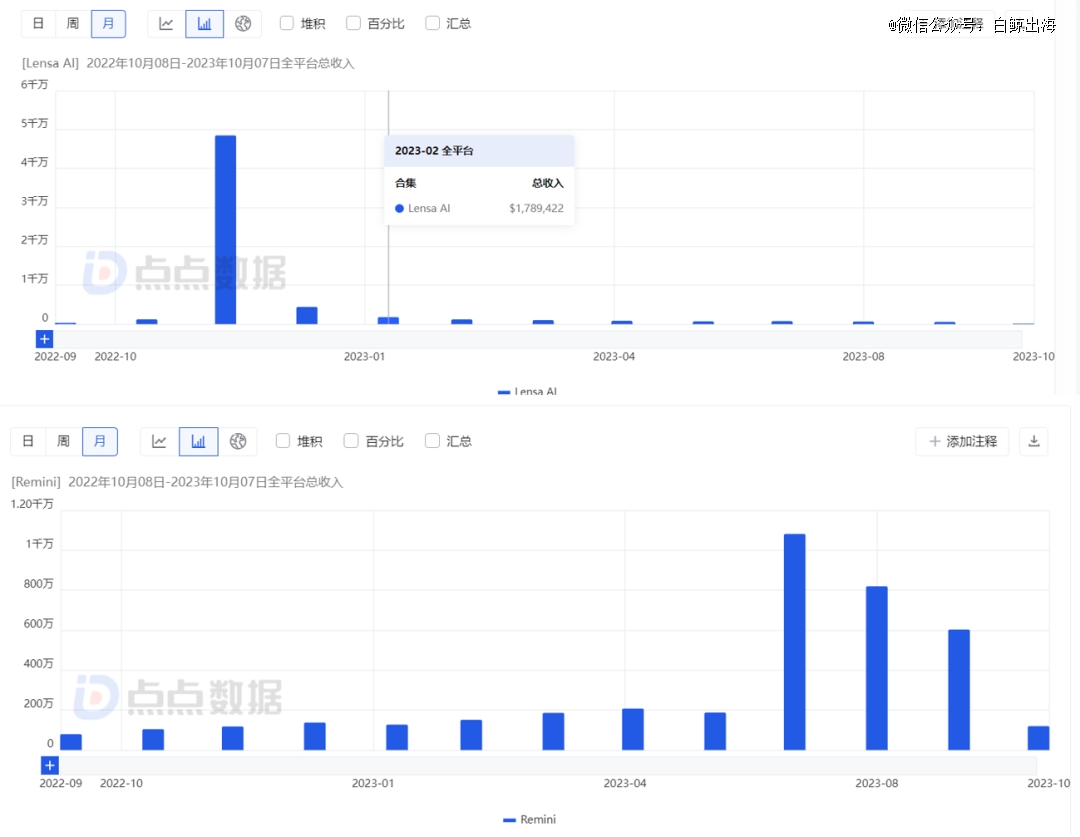The height and width of the screenshot is (837, 1080).
Task: Click plus icon under Remini chart
Action: pos(50,765)
